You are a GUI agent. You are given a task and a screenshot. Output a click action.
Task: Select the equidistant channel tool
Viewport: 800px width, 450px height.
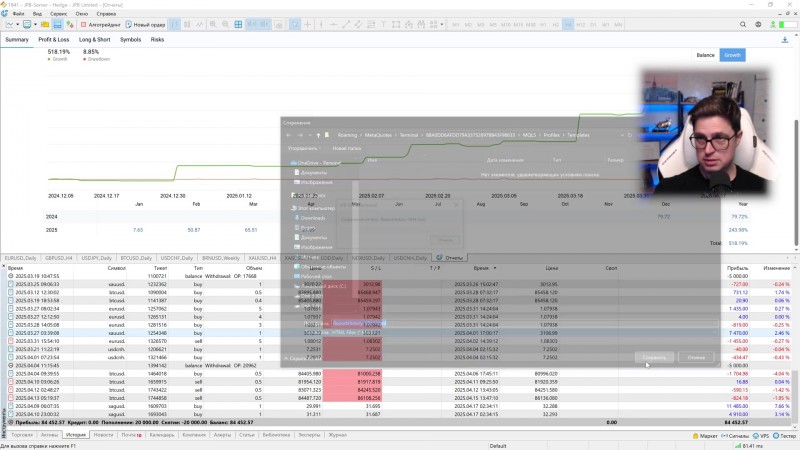(358, 24)
